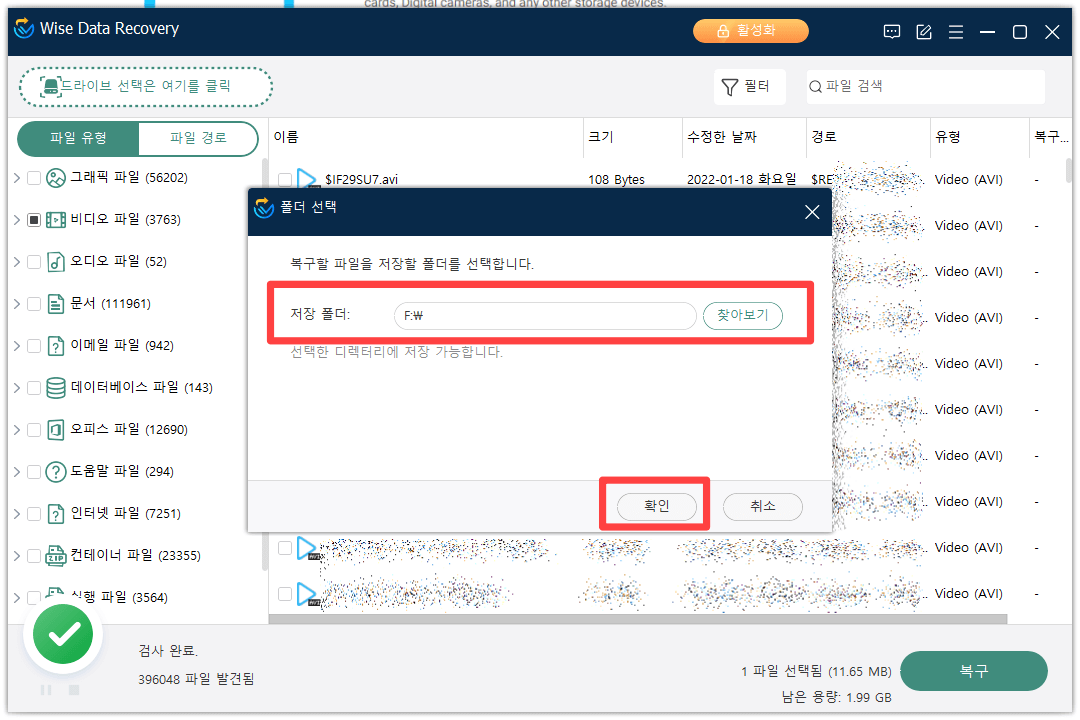
Task: Open the 필터 filter panel
Action: 749,86
